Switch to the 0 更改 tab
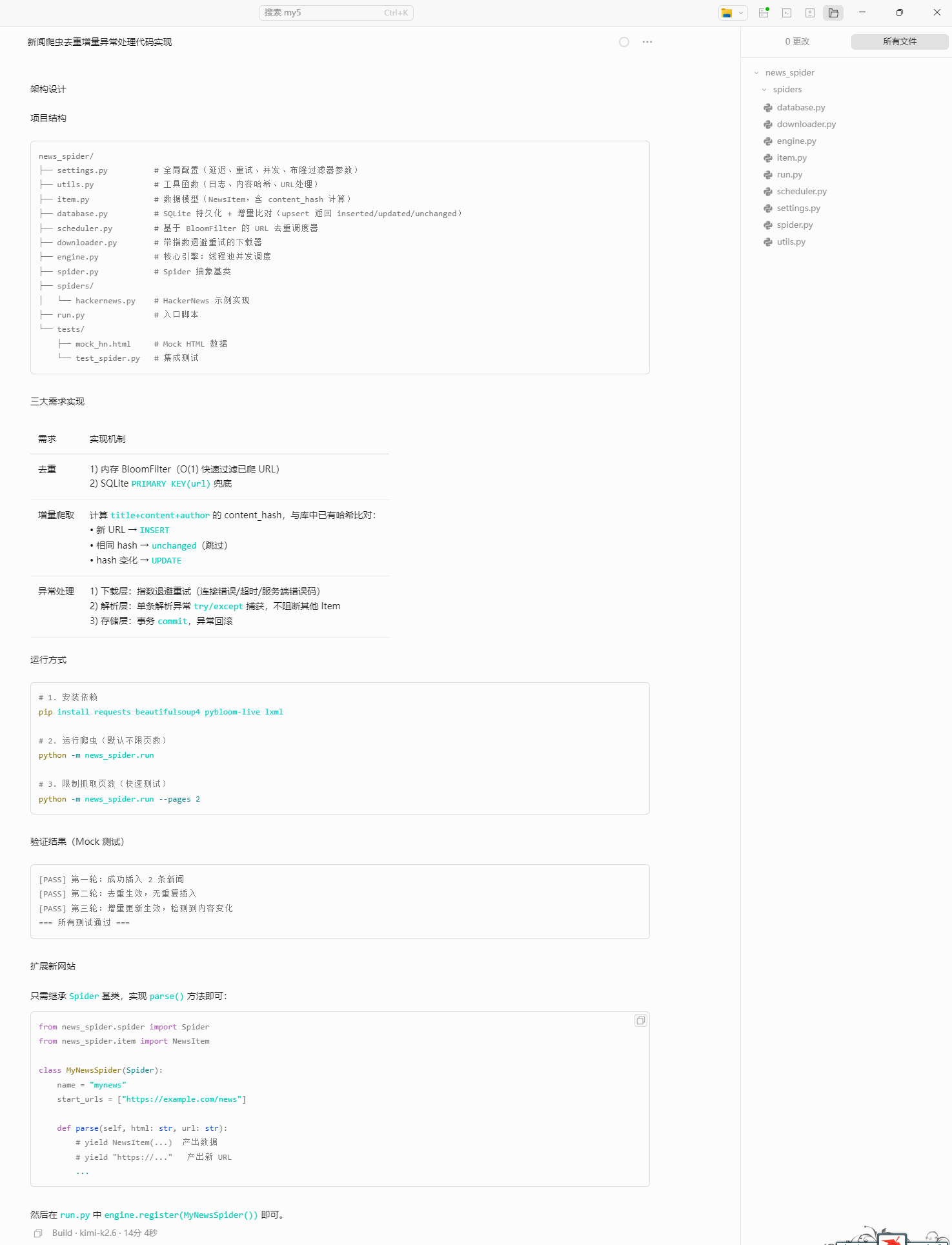 [797, 41]
